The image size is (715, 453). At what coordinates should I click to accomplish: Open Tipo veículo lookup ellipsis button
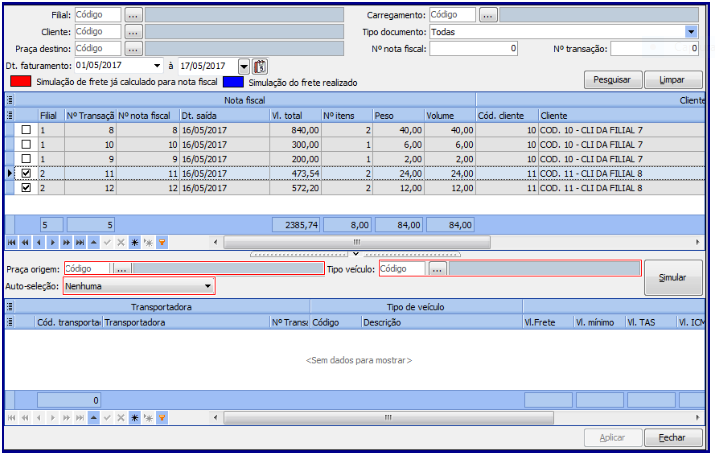[x=437, y=269]
